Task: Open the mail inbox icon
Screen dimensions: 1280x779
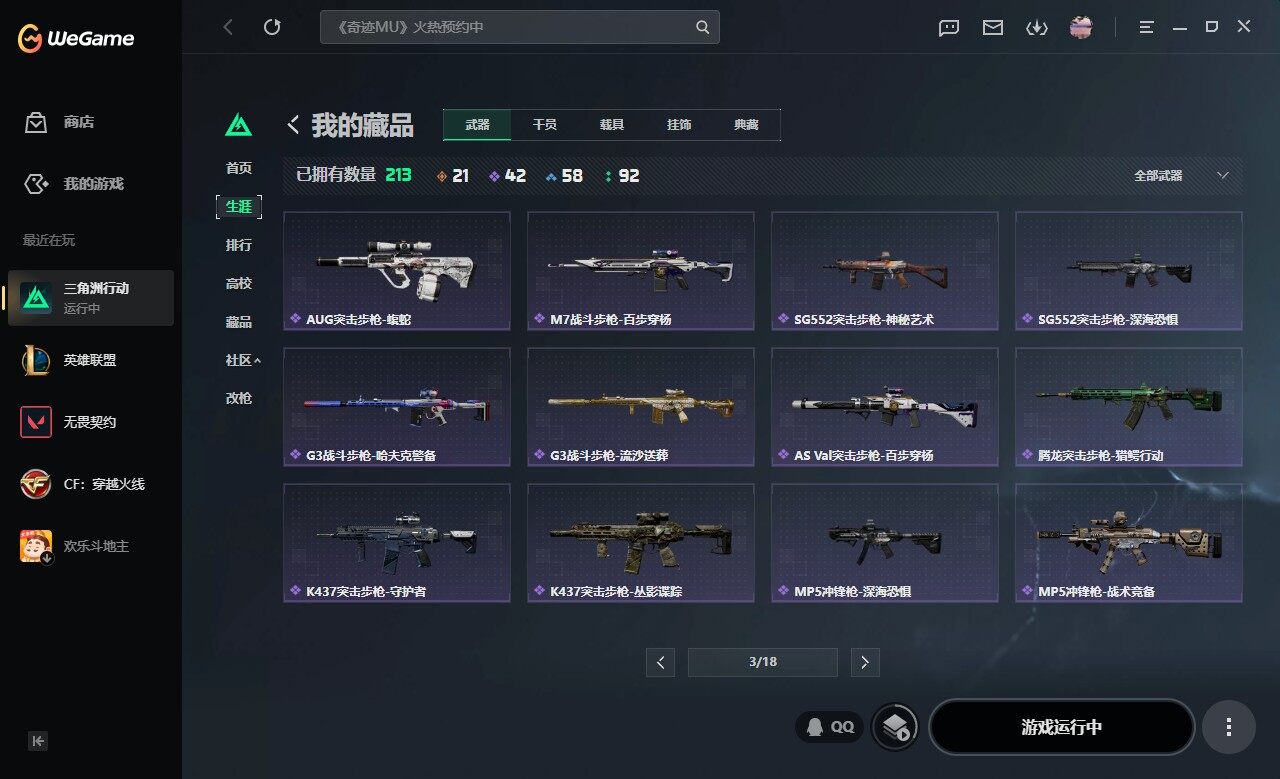Action: [993, 28]
